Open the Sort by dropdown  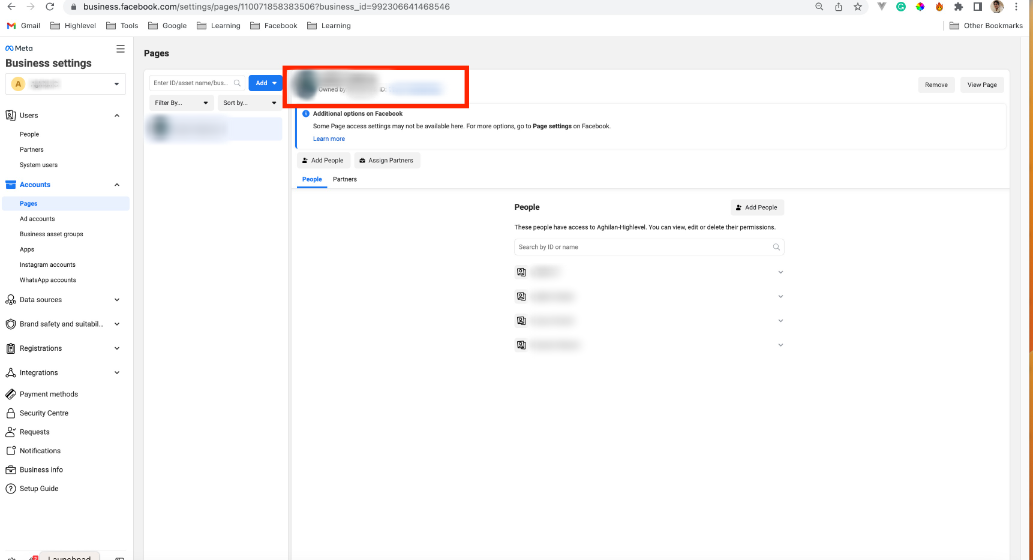point(249,103)
